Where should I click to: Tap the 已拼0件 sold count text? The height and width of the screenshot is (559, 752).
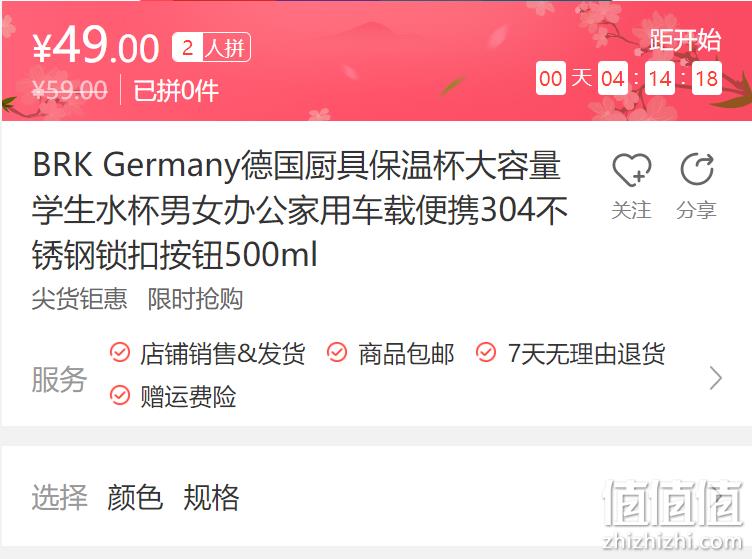click(176, 90)
